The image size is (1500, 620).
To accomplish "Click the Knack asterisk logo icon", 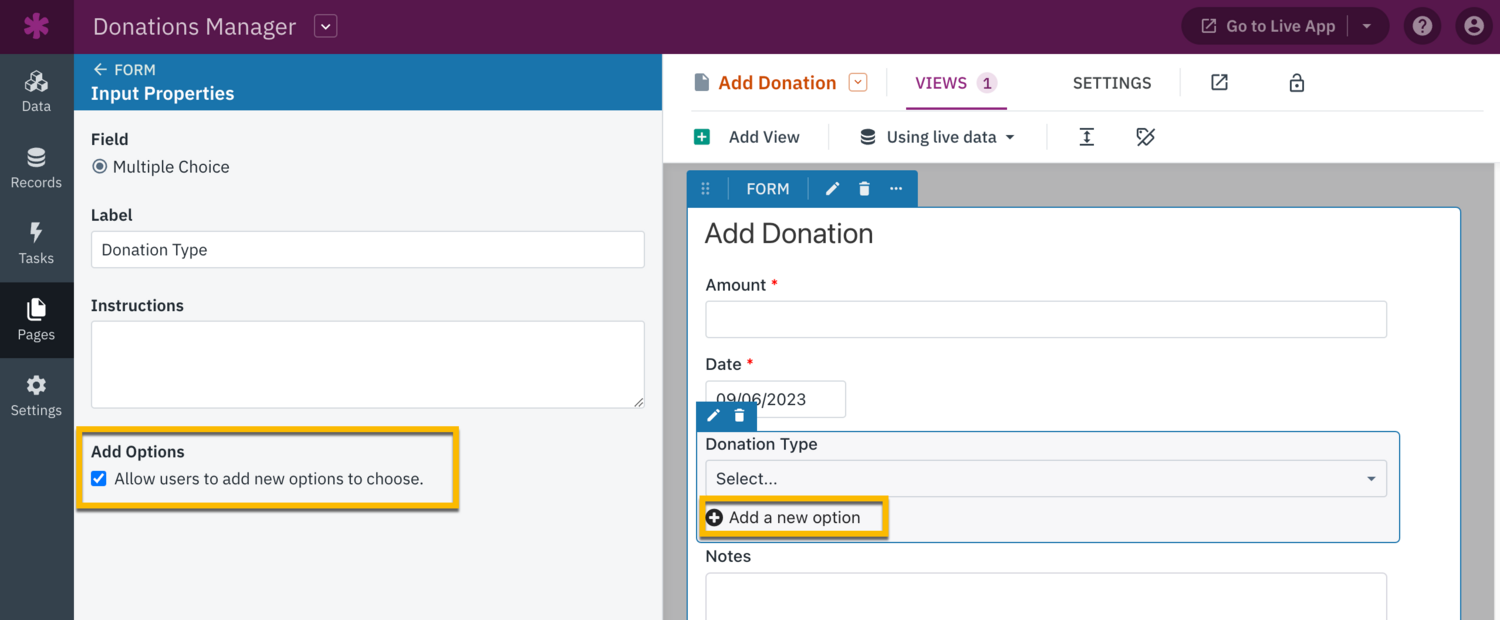I will [36, 26].
